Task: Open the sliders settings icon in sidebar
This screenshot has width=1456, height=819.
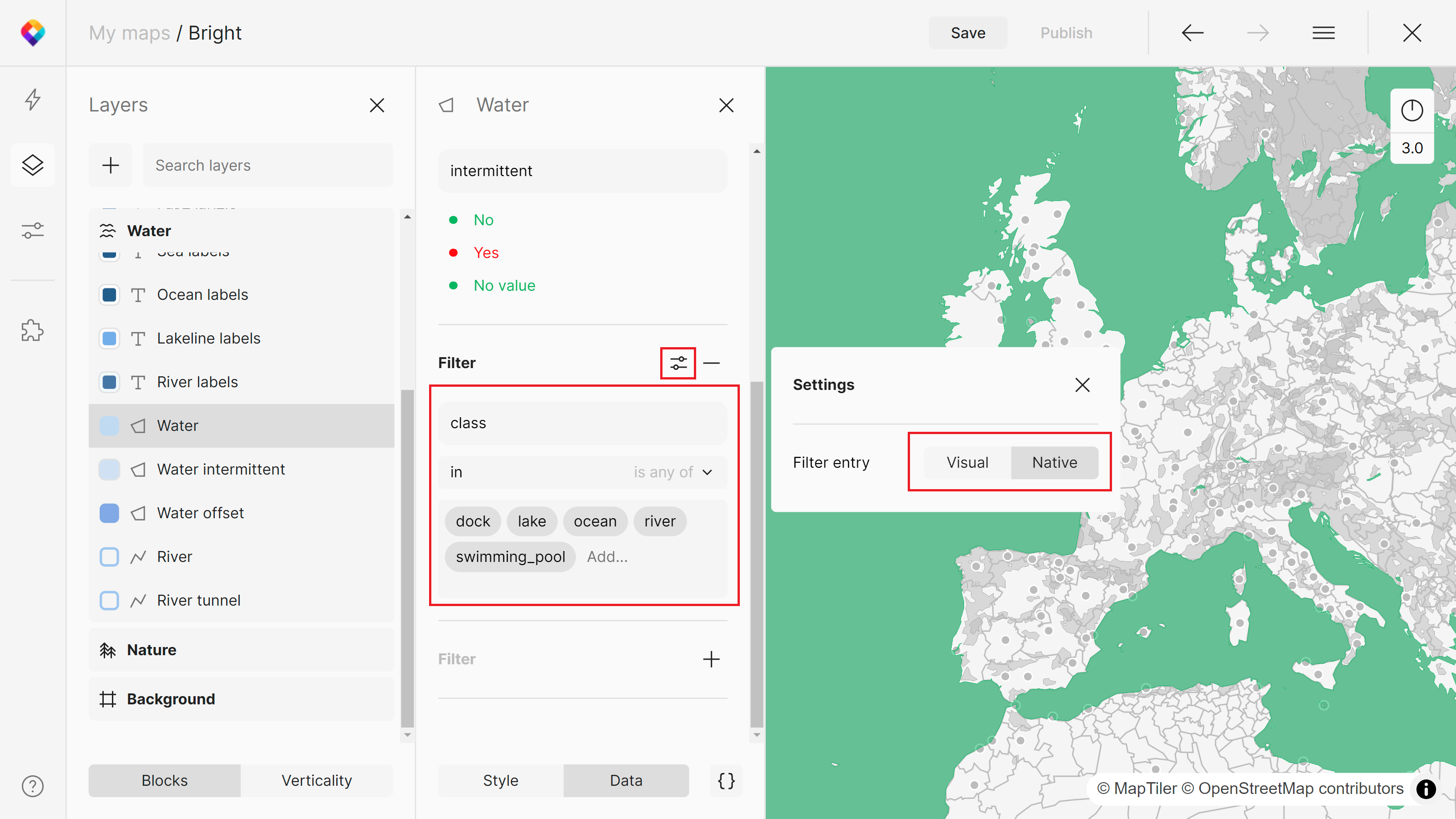Action: tap(33, 231)
